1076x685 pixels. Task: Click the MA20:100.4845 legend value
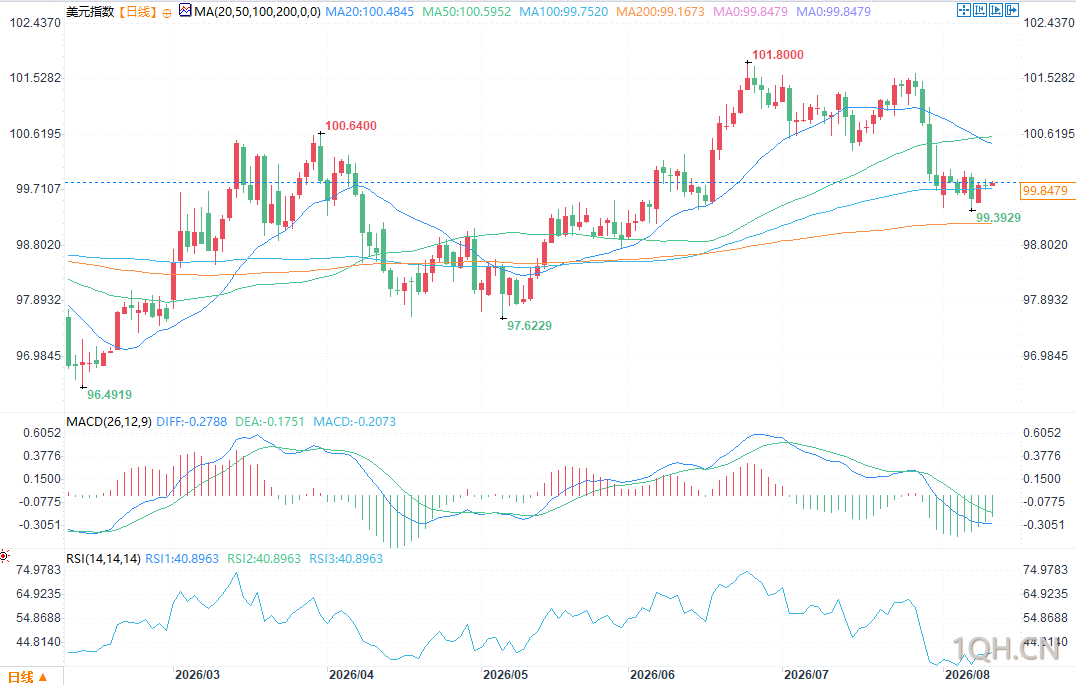369,12
